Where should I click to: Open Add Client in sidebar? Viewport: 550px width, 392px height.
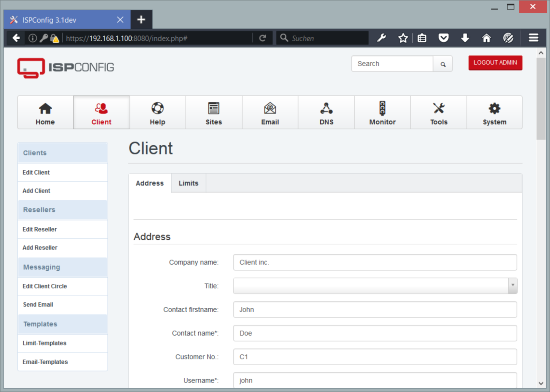pos(62,191)
